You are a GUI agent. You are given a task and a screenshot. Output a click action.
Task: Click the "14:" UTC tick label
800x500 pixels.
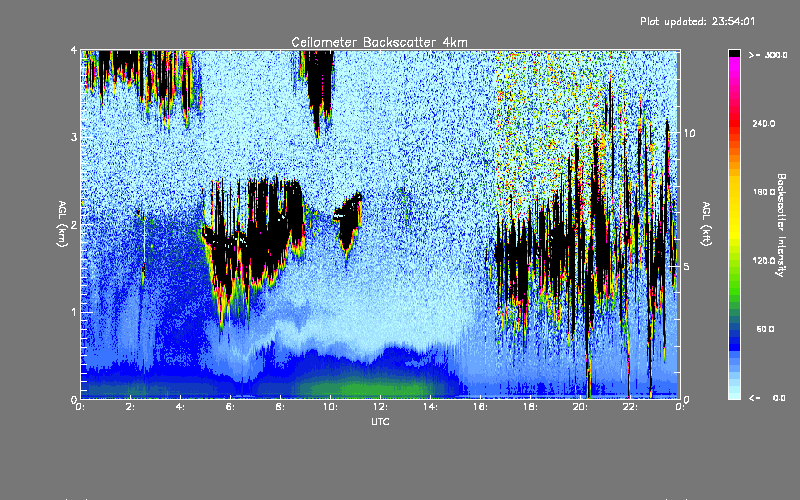[430, 407]
